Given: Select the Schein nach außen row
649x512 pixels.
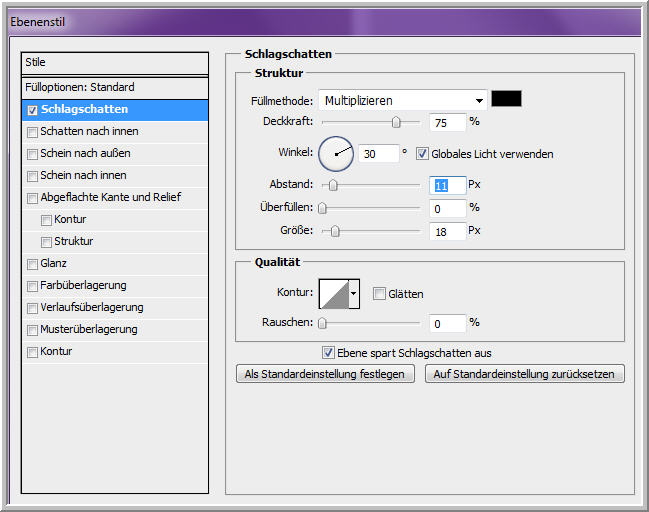Looking at the screenshot, I should [x=115, y=154].
